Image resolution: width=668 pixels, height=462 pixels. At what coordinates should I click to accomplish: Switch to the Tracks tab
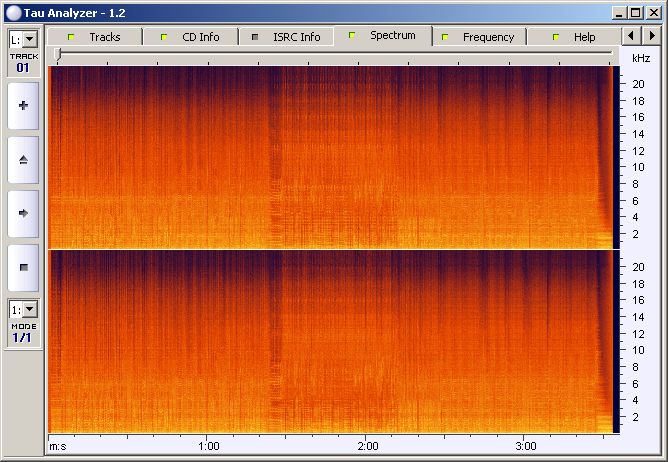pyautogui.click(x=94, y=37)
